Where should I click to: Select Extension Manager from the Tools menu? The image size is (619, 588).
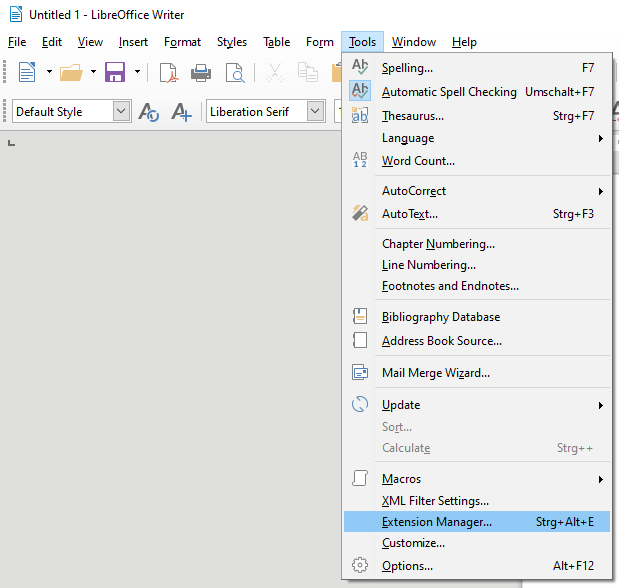[x=437, y=522]
